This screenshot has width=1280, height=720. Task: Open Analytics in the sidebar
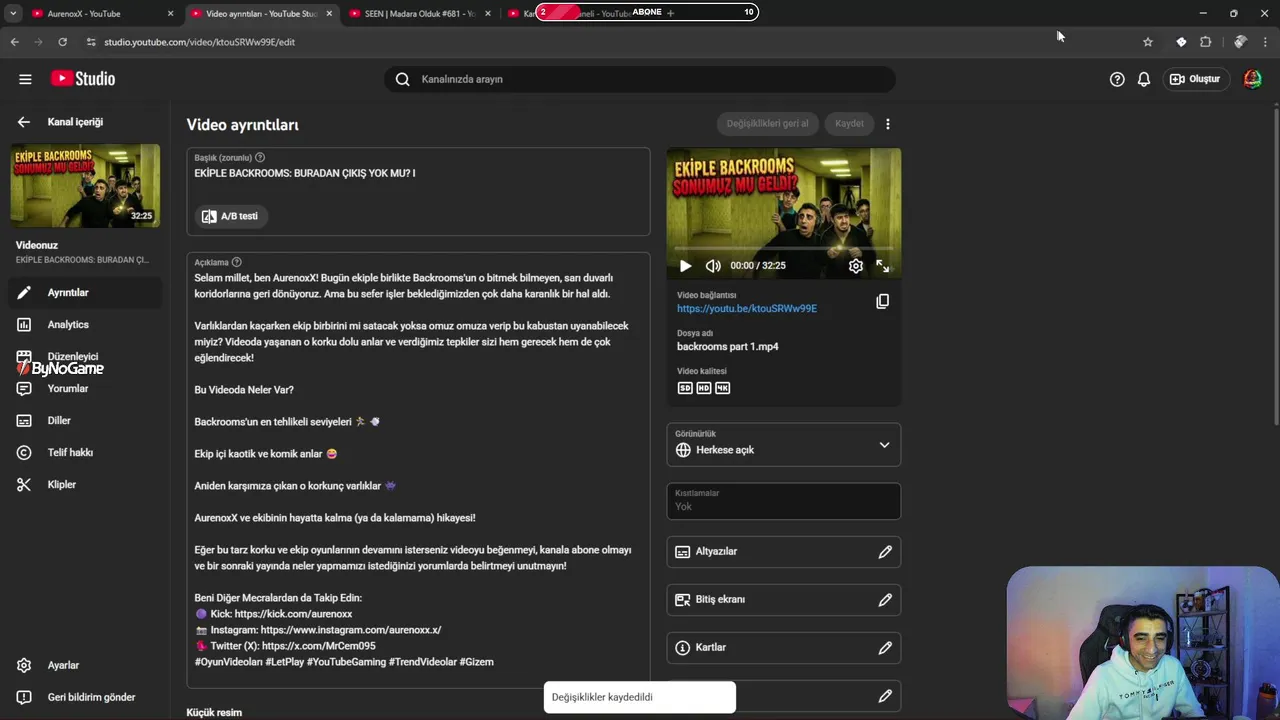85,325
